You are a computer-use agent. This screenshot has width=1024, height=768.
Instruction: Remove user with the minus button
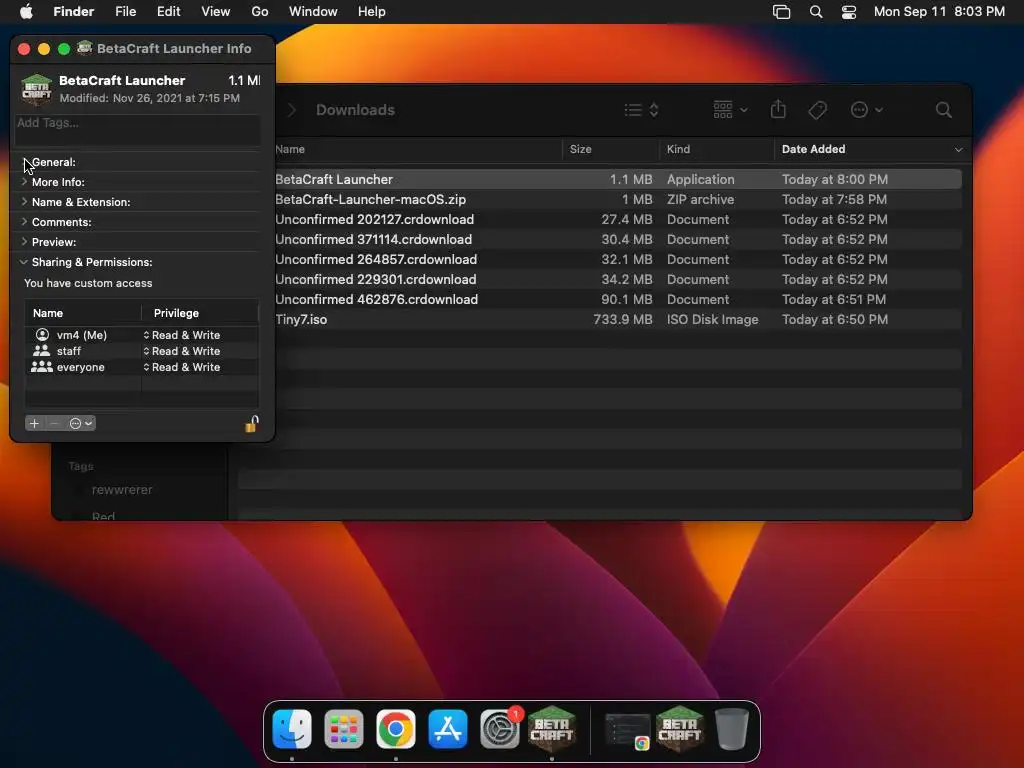click(x=54, y=423)
